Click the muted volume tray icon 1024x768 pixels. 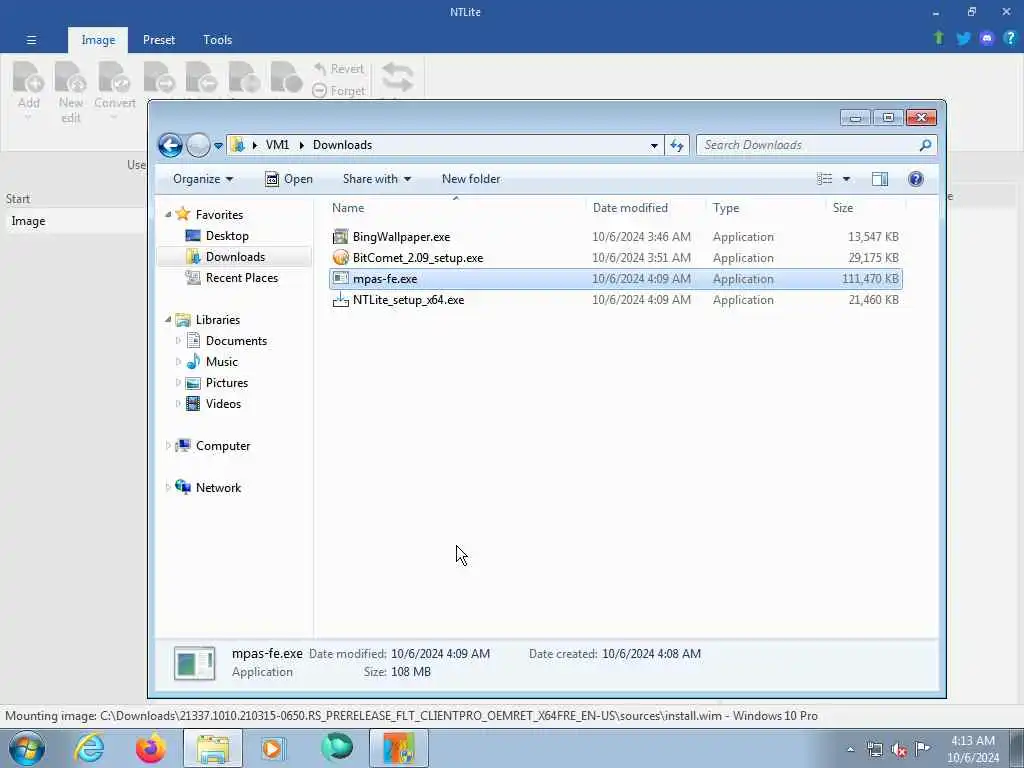pos(899,749)
